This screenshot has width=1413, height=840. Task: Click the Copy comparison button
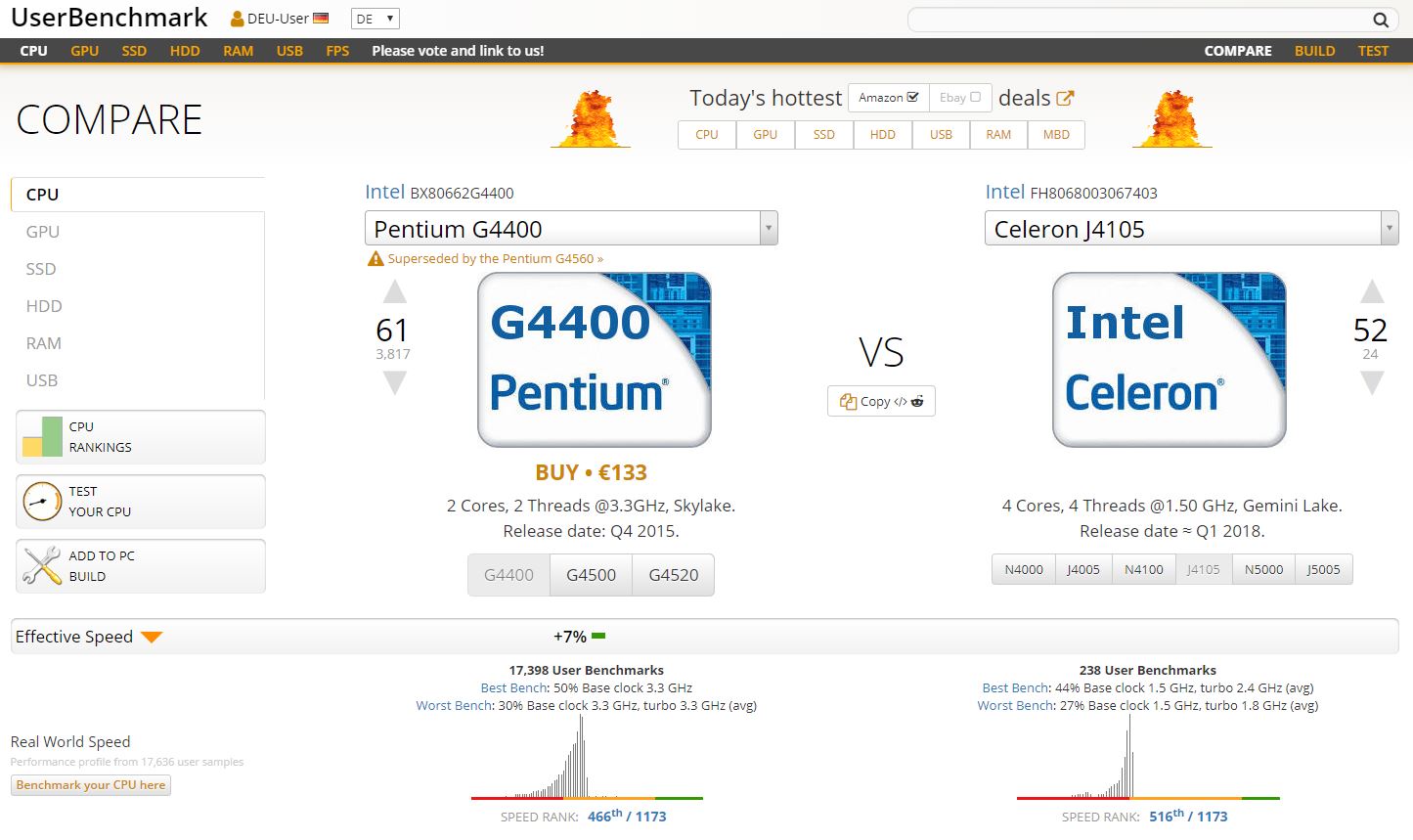coord(881,401)
